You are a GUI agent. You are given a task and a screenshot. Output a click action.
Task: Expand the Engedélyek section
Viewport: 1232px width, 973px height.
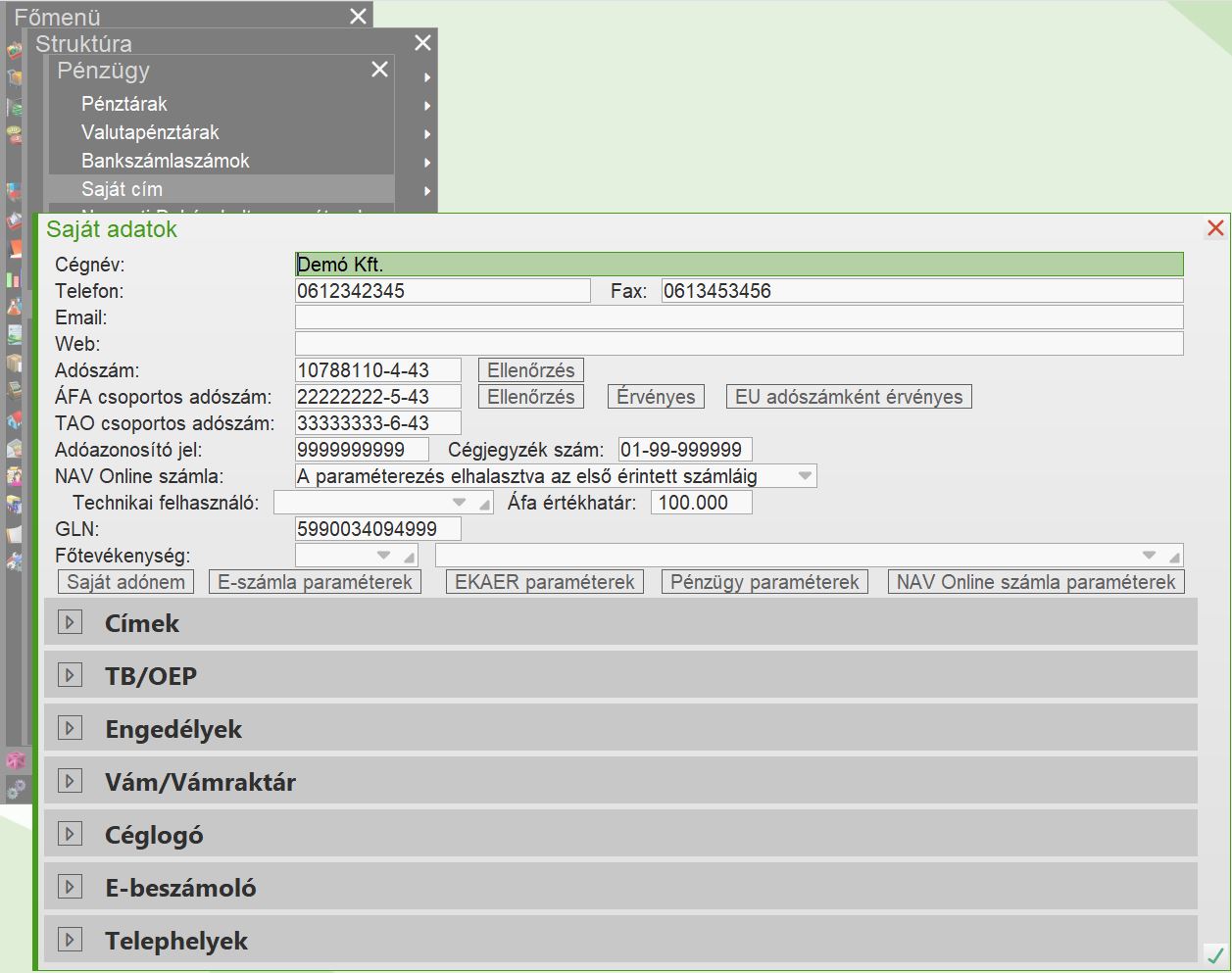(70, 728)
